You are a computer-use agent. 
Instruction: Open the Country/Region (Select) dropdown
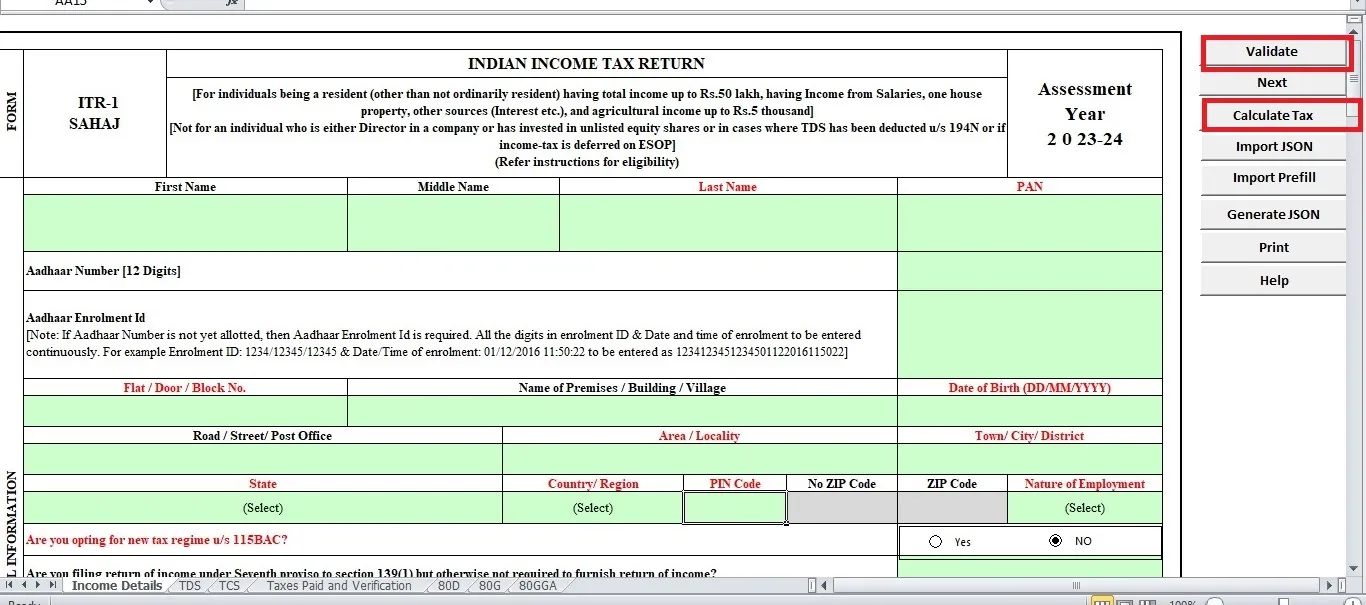click(593, 508)
